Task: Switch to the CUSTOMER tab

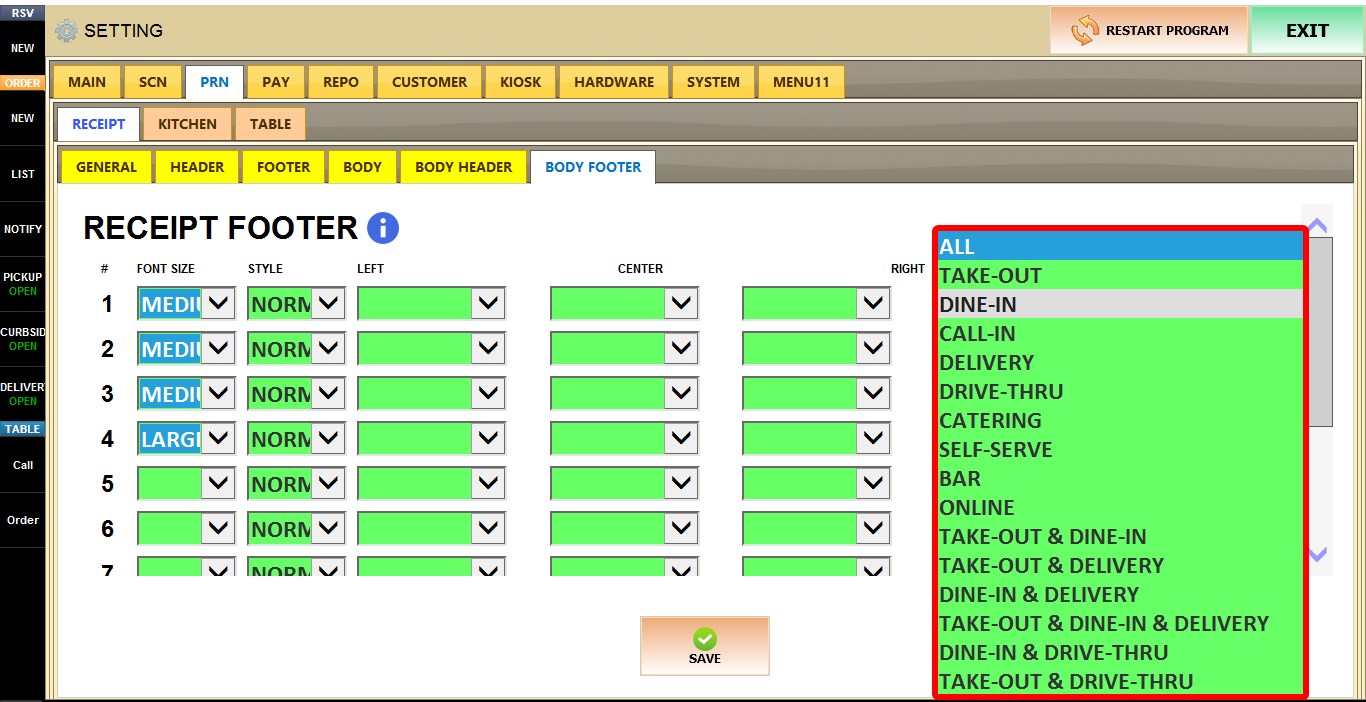Action: point(429,82)
